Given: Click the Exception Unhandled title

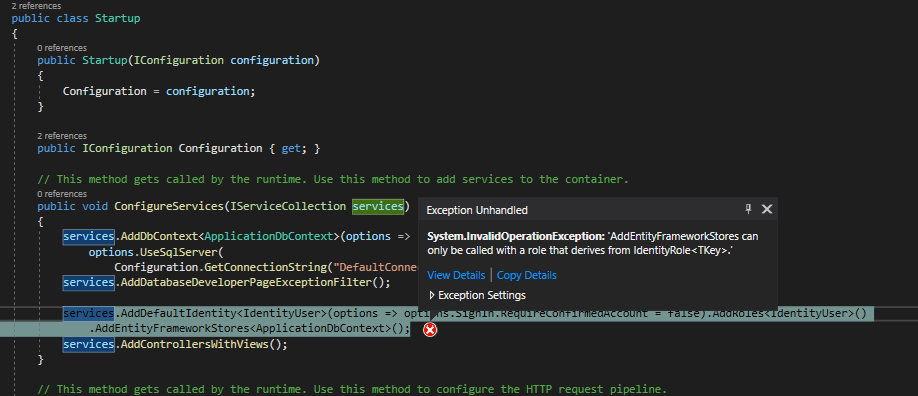Looking at the screenshot, I should 477,210.
